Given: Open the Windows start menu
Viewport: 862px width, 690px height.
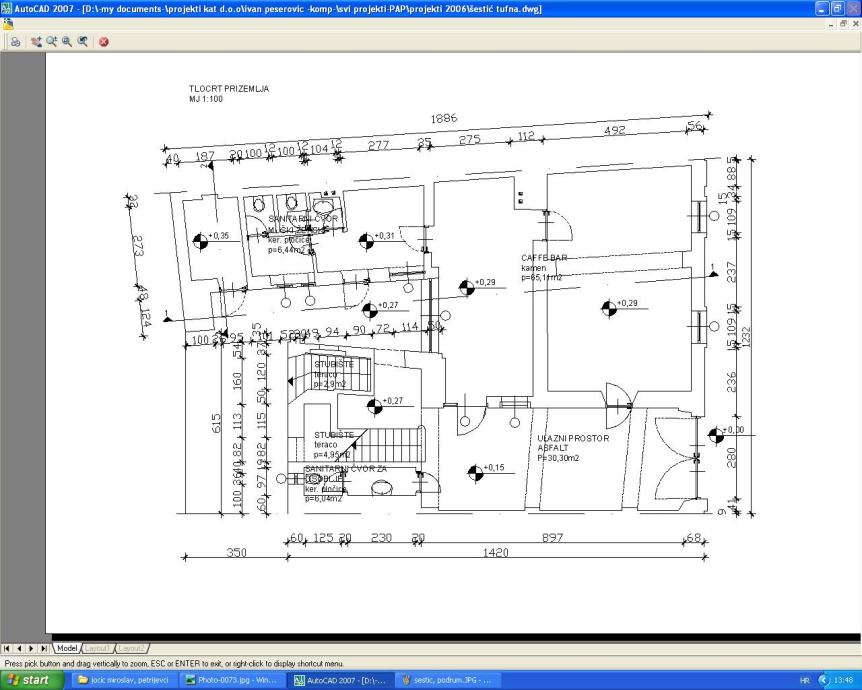Looking at the screenshot, I should click(x=30, y=680).
